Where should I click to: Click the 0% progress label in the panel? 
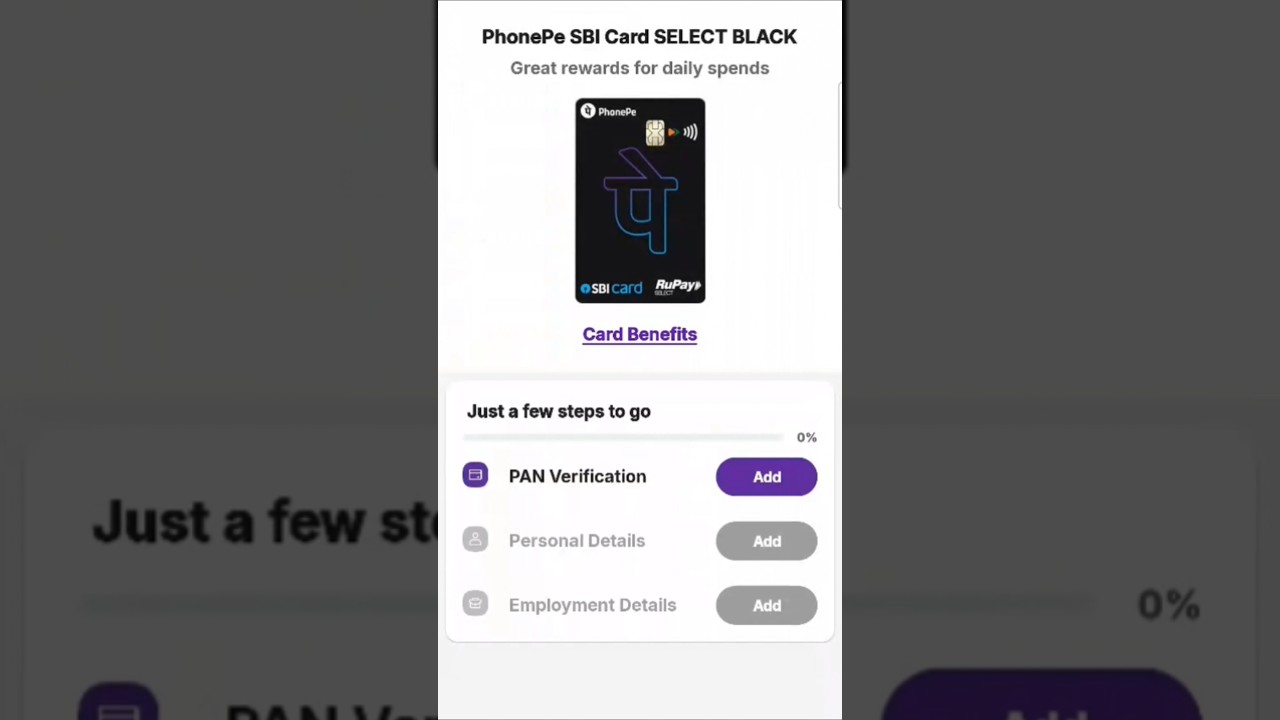coord(806,437)
